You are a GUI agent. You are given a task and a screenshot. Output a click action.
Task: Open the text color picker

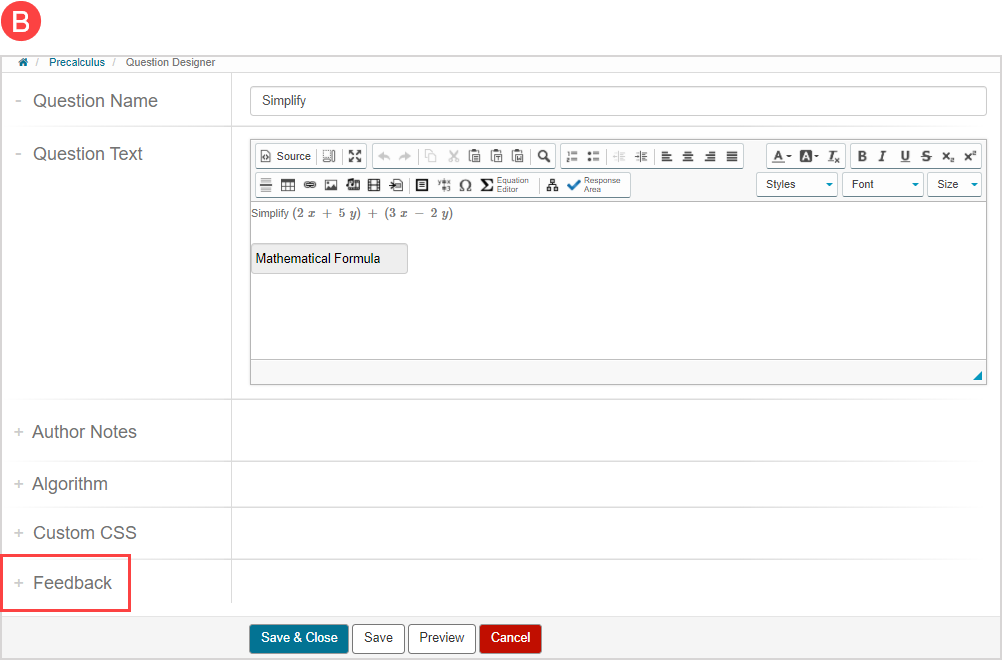tap(781, 156)
